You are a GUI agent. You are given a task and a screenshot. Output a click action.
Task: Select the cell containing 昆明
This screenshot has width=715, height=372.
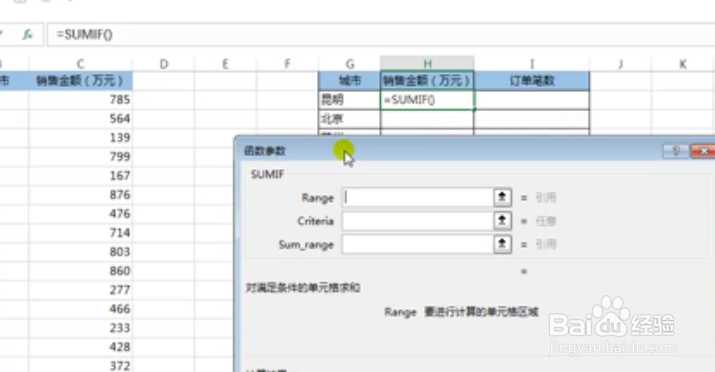click(350, 100)
